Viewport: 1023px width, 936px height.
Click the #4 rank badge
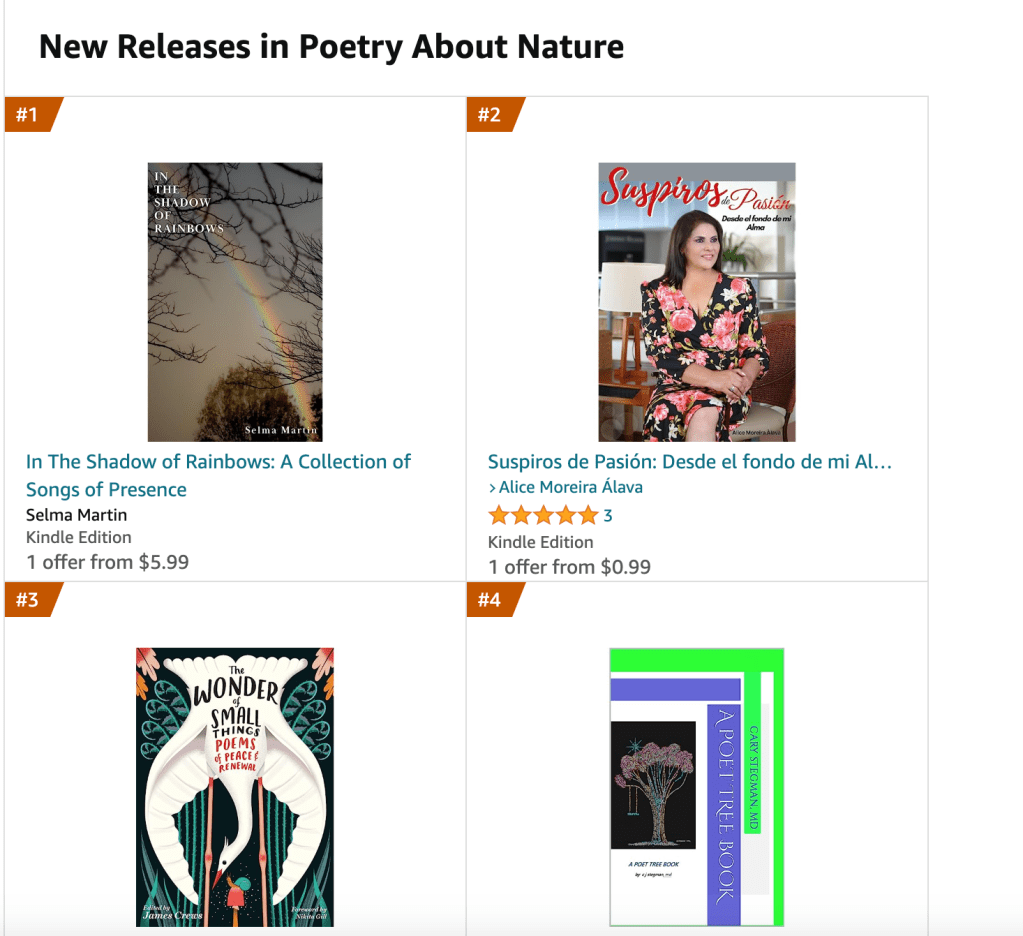click(492, 600)
